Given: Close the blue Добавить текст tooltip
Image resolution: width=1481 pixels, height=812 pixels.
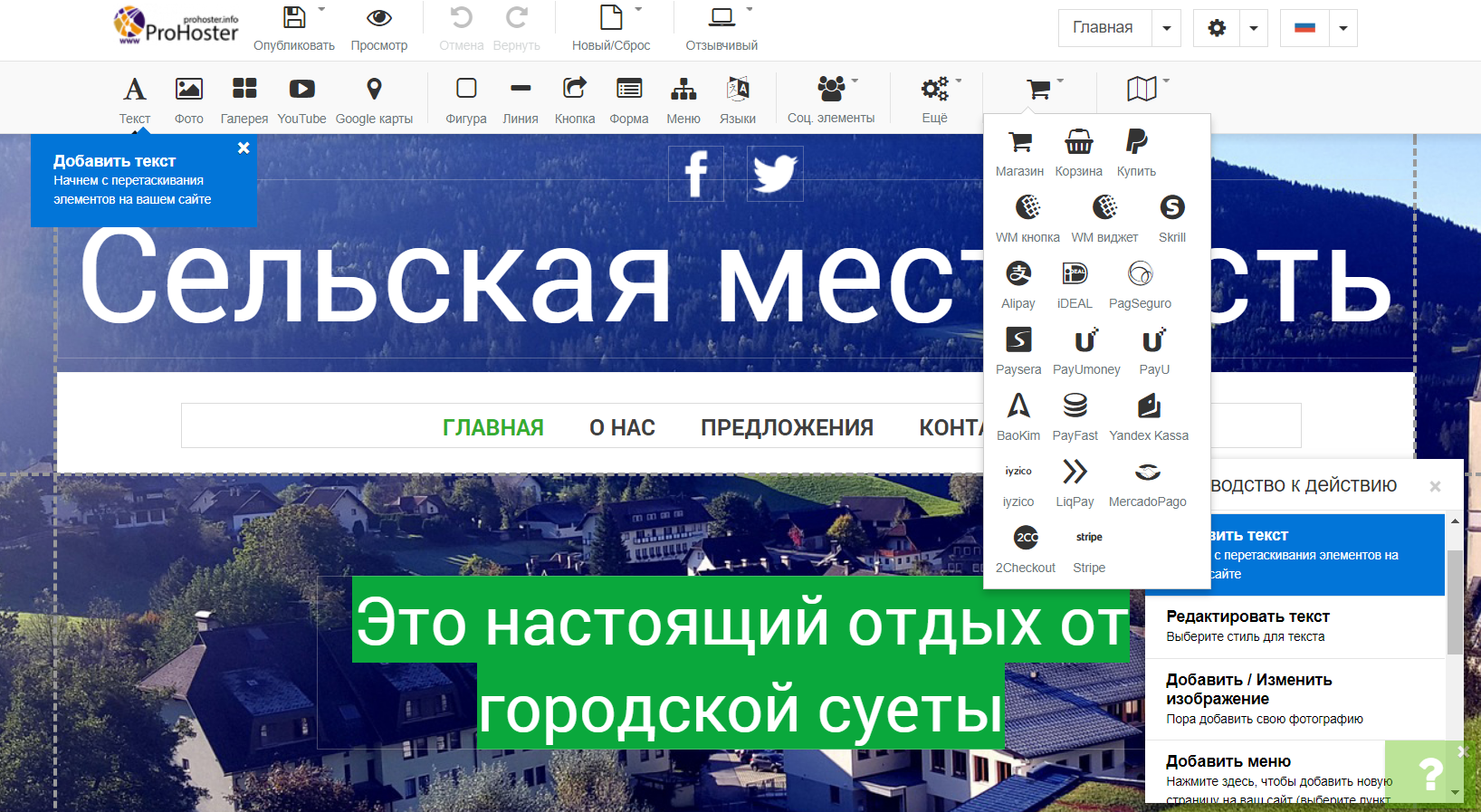Looking at the screenshot, I should coord(244,148).
